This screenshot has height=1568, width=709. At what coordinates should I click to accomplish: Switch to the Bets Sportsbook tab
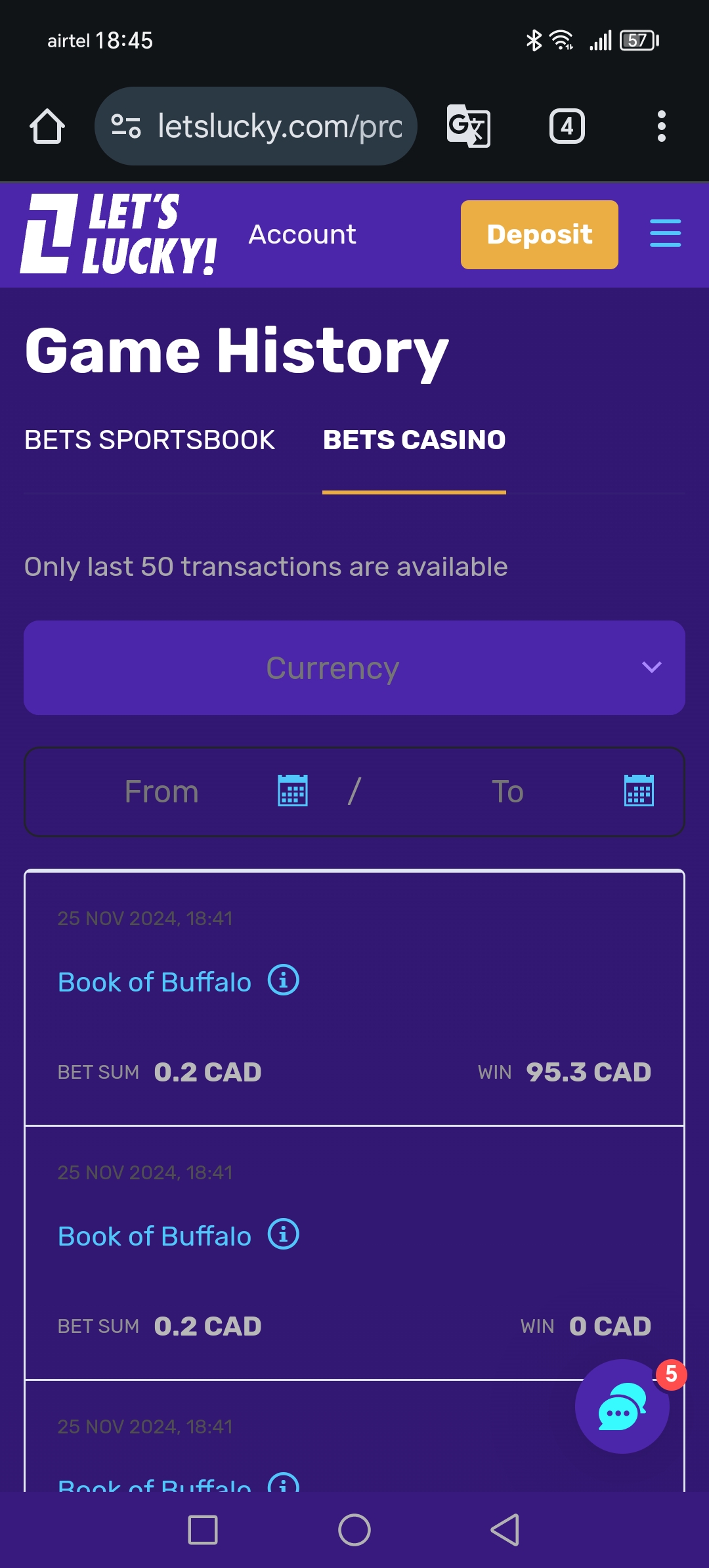150,440
